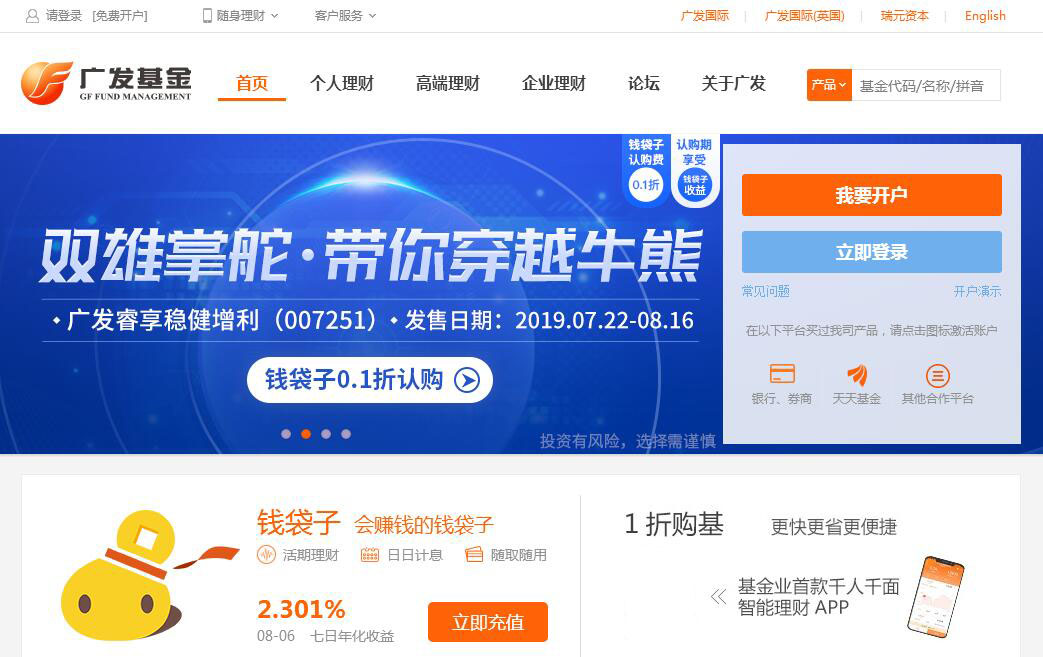The height and width of the screenshot is (657, 1043).
Task: Click the 我要开户 button
Action: (871, 195)
